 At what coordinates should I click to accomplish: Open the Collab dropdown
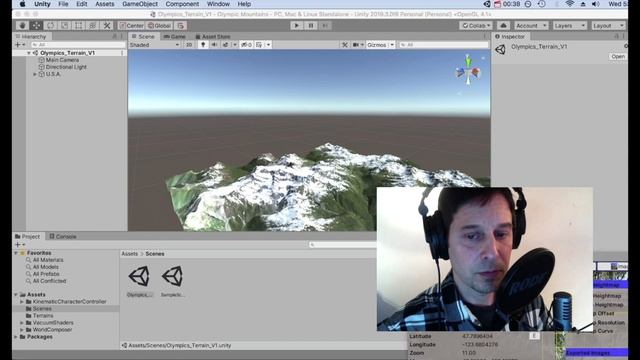(x=476, y=26)
